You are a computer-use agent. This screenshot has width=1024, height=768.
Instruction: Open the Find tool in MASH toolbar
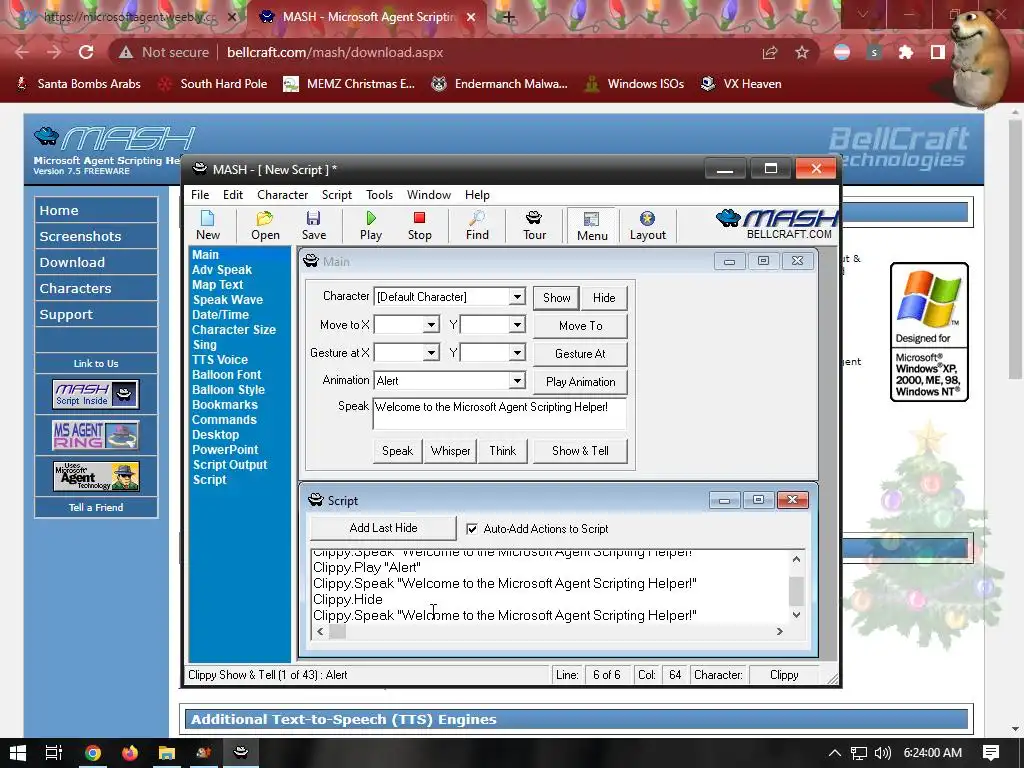[477, 226]
